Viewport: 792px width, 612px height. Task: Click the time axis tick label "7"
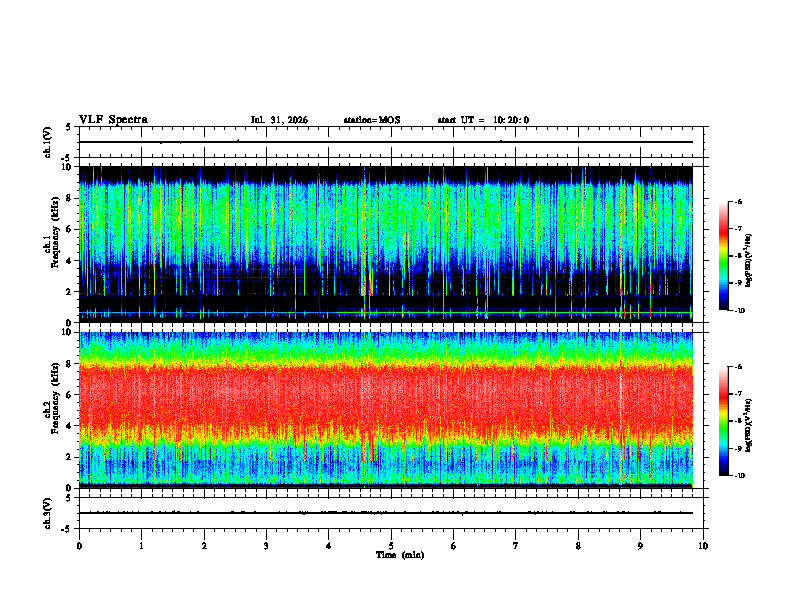pos(516,546)
